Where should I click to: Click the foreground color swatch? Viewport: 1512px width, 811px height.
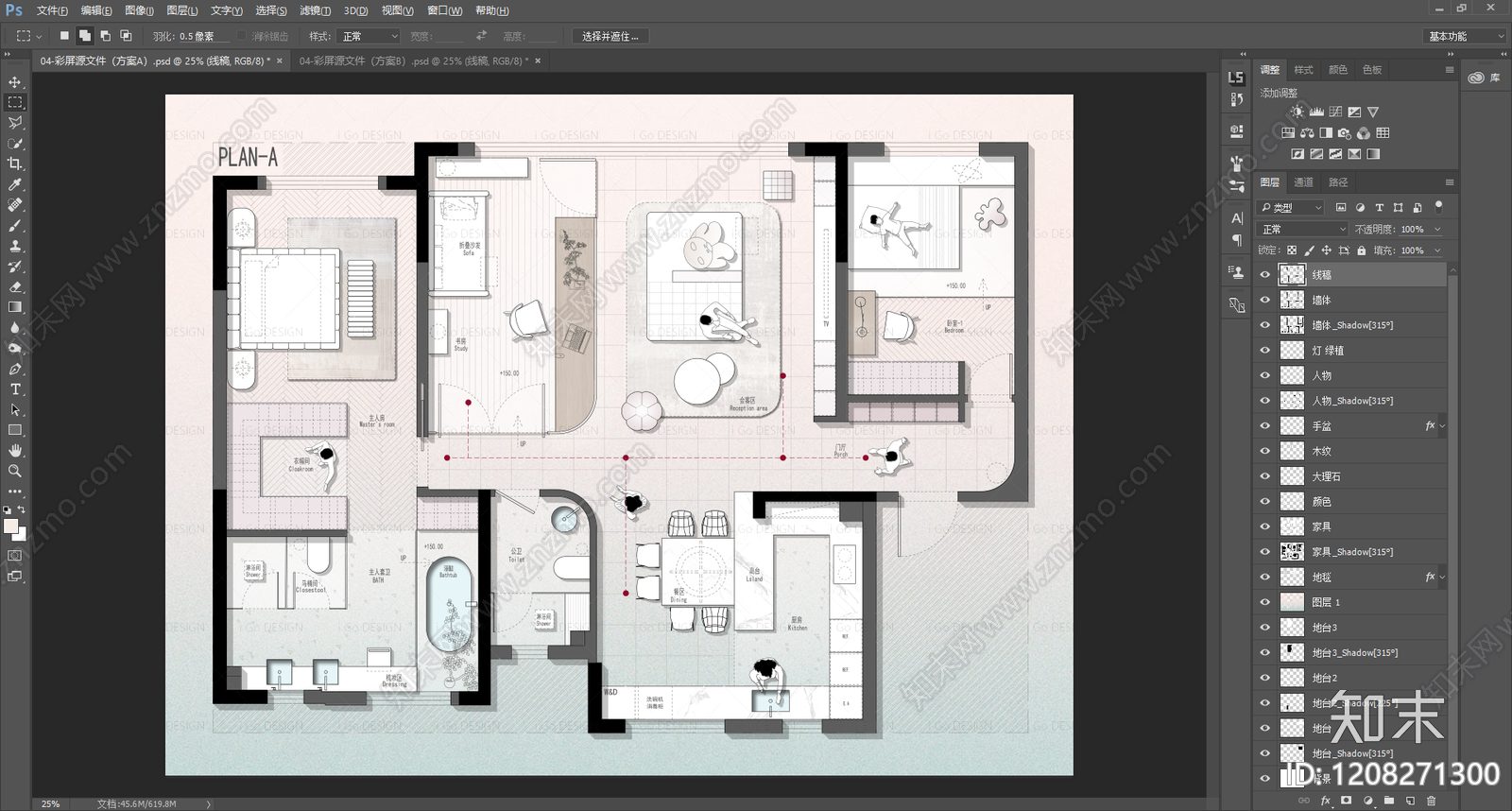(x=10, y=526)
